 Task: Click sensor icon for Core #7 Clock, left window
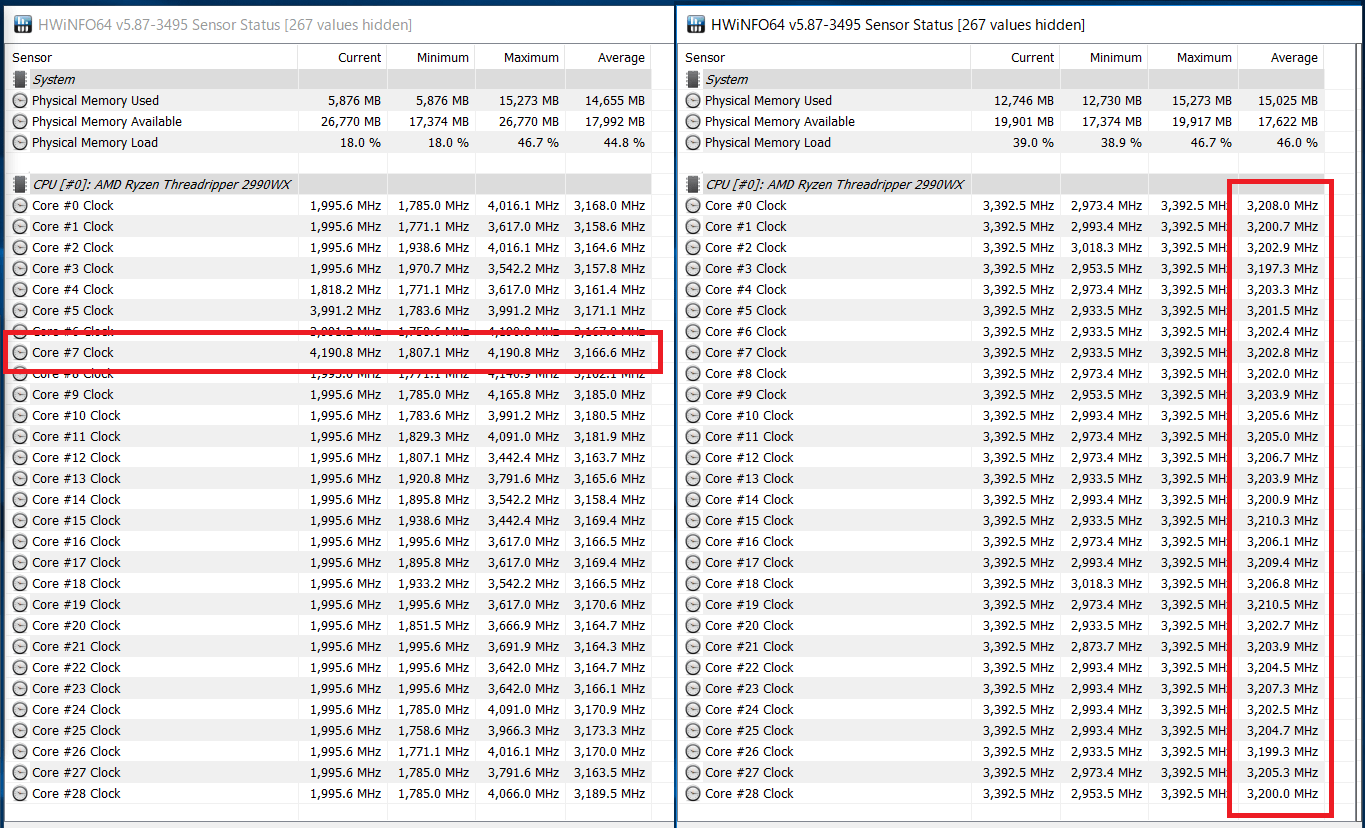pos(20,352)
